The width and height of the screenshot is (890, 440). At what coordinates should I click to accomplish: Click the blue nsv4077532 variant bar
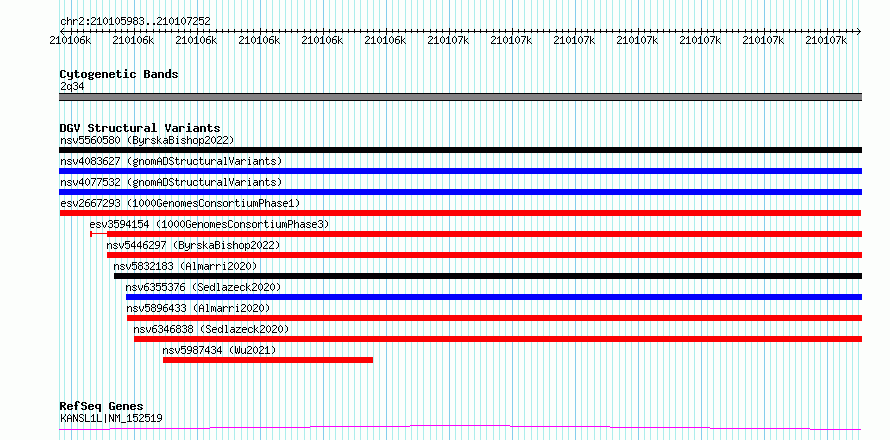pos(460,192)
